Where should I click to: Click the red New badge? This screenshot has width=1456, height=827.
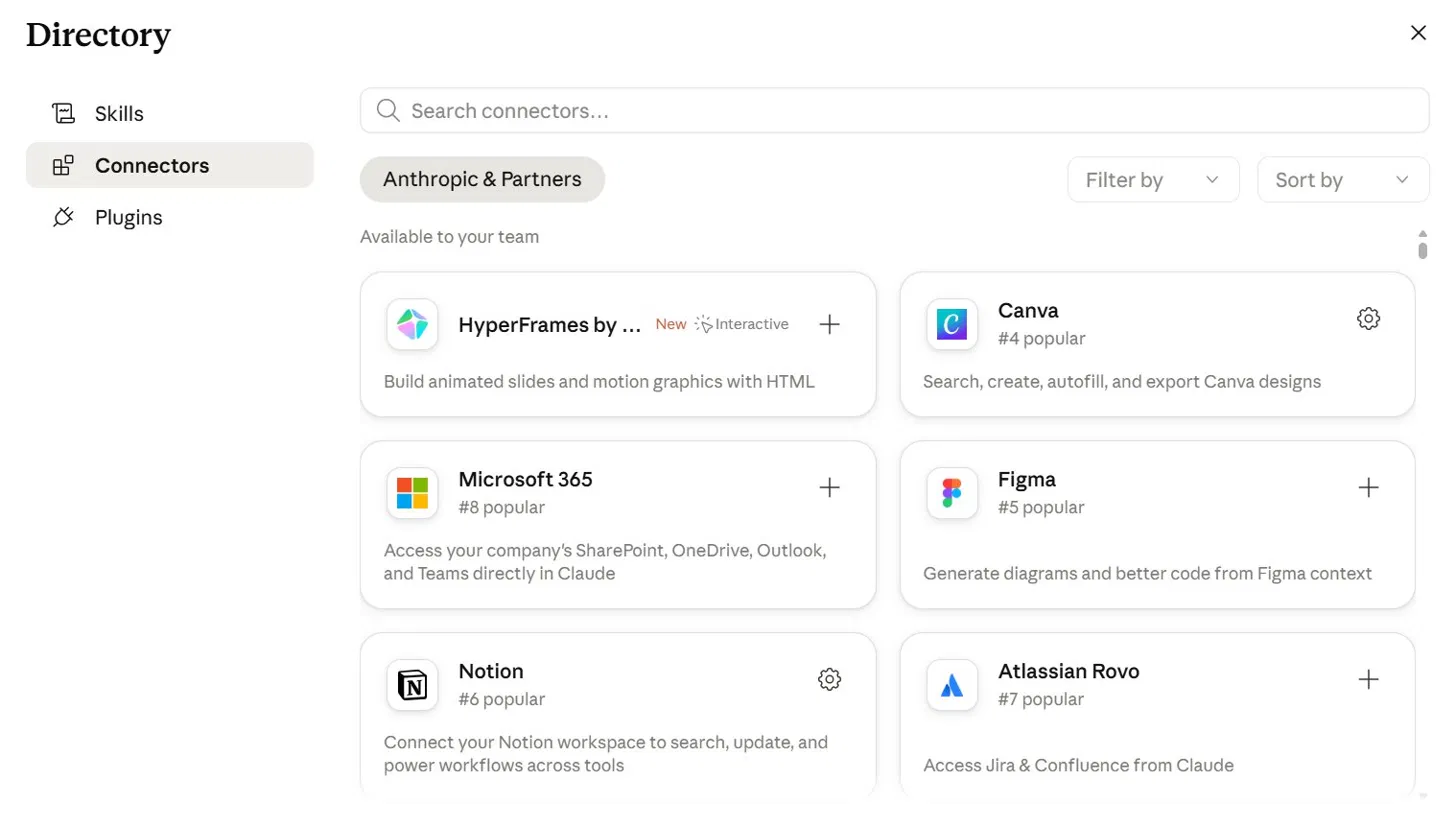(671, 324)
